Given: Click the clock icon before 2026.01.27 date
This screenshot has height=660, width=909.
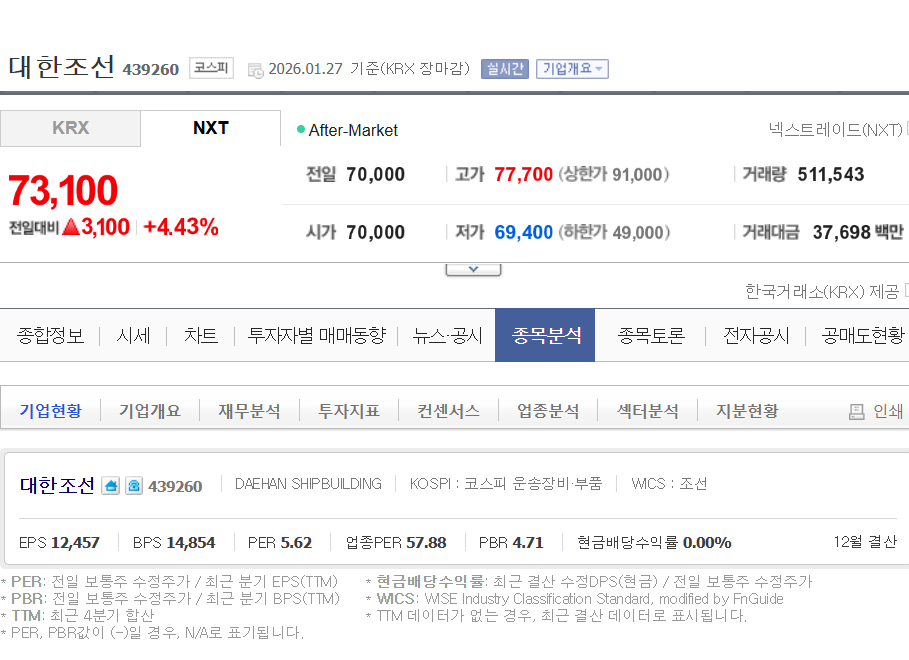Looking at the screenshot, I should click(255, 70).
